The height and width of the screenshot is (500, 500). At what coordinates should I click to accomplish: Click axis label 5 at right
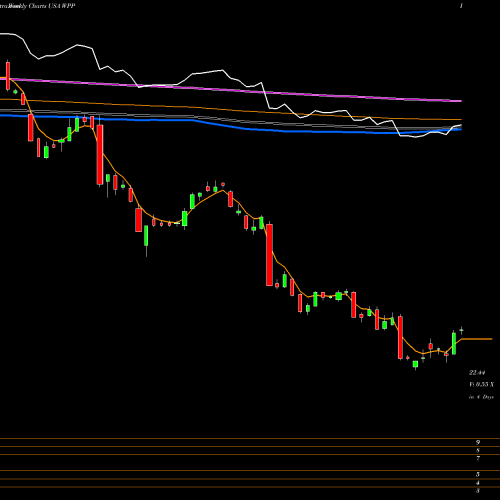coord(478,475)
